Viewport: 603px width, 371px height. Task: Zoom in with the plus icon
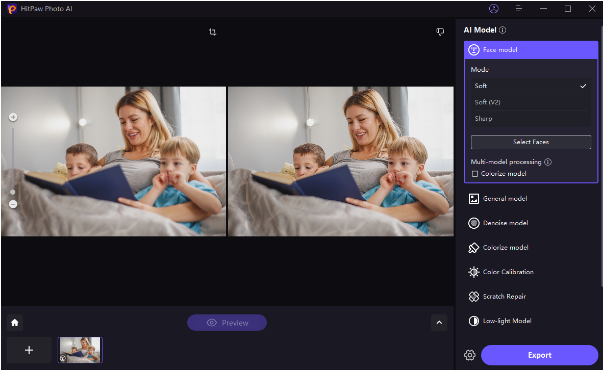[x=13, y=117]
